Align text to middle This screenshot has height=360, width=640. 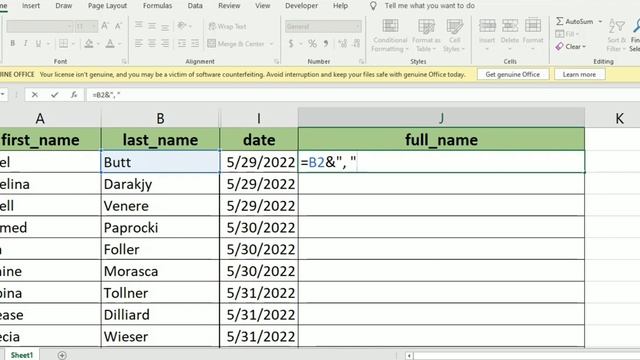(x=152, y=26)
